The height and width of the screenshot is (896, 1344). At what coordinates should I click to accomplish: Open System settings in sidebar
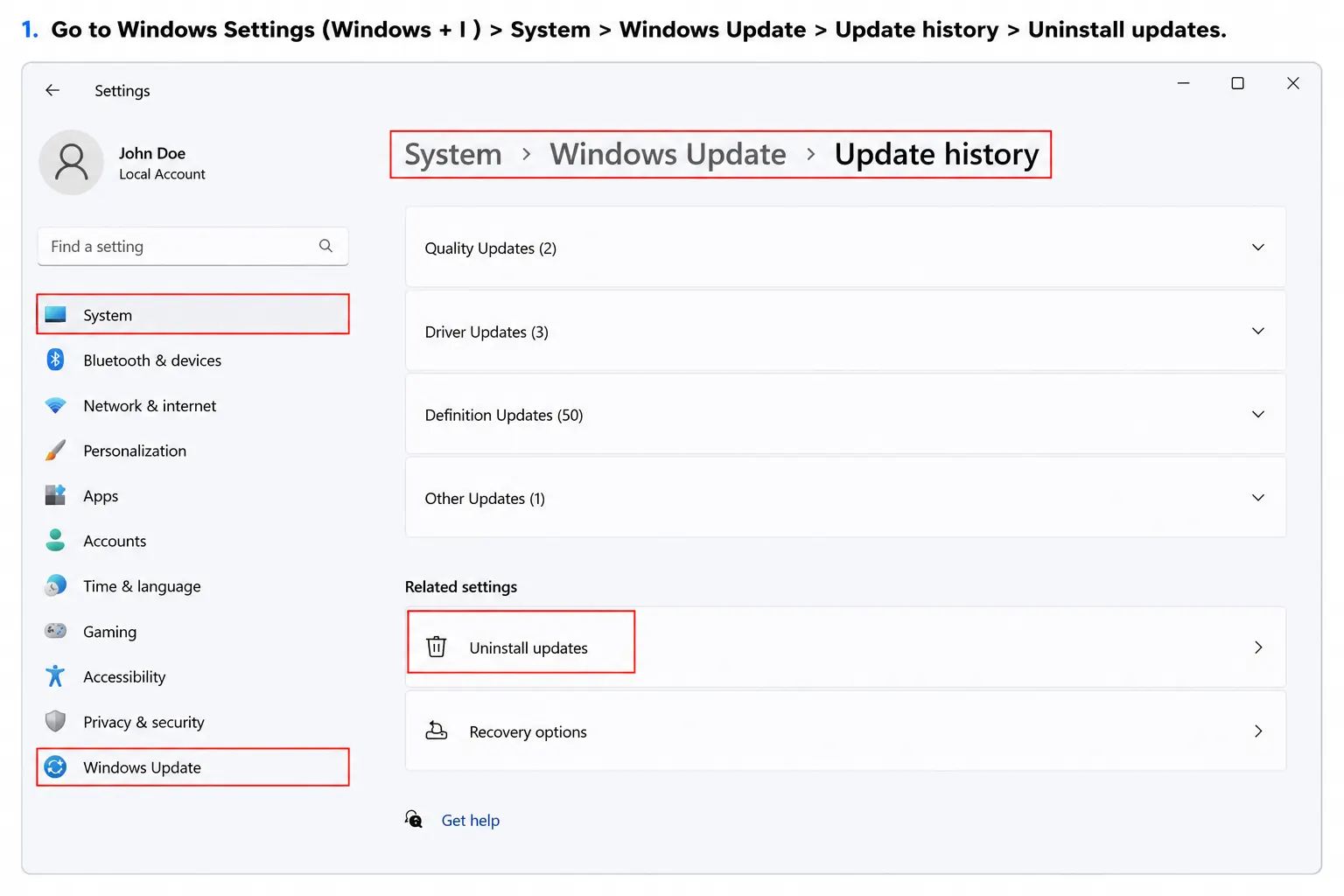click(192, 315)
